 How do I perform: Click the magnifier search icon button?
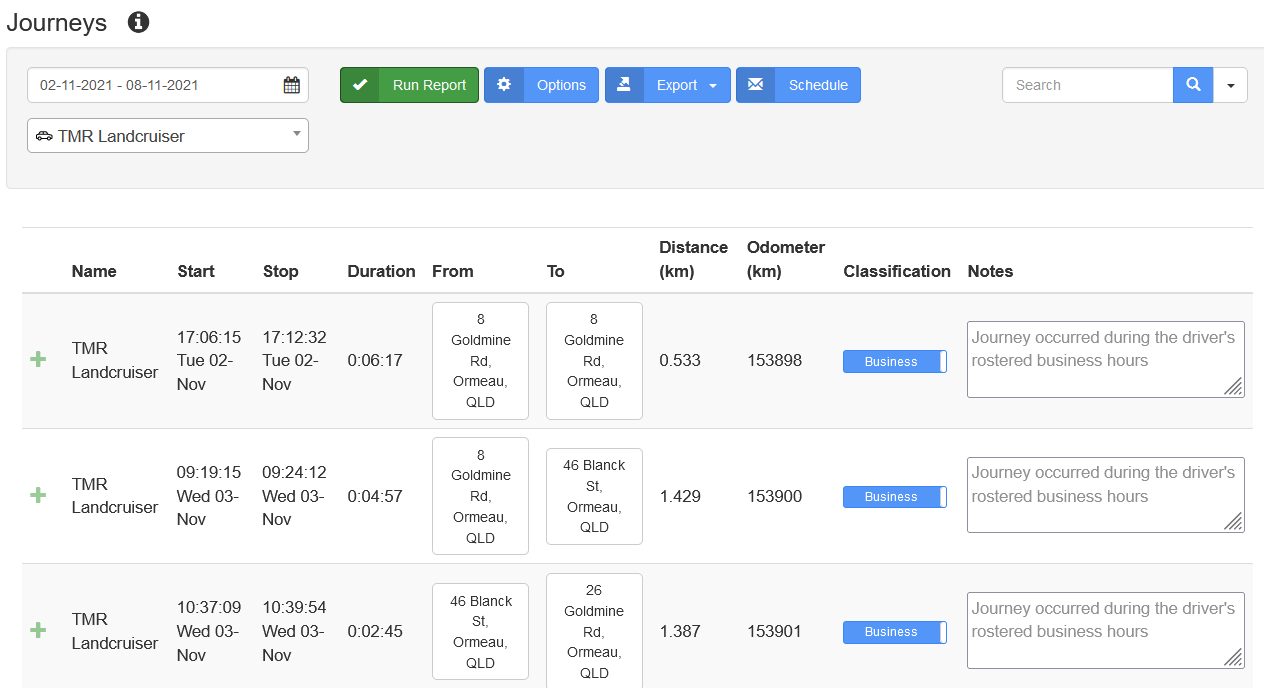click(1193, 85)
